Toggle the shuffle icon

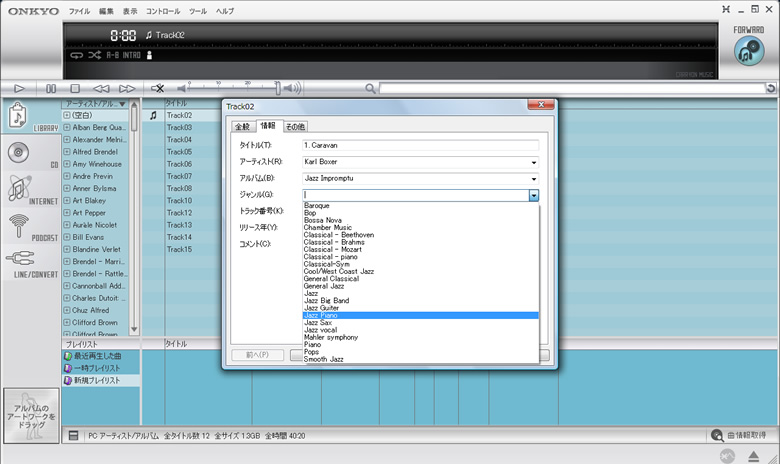pyautogui.click(x=95, y=55)
